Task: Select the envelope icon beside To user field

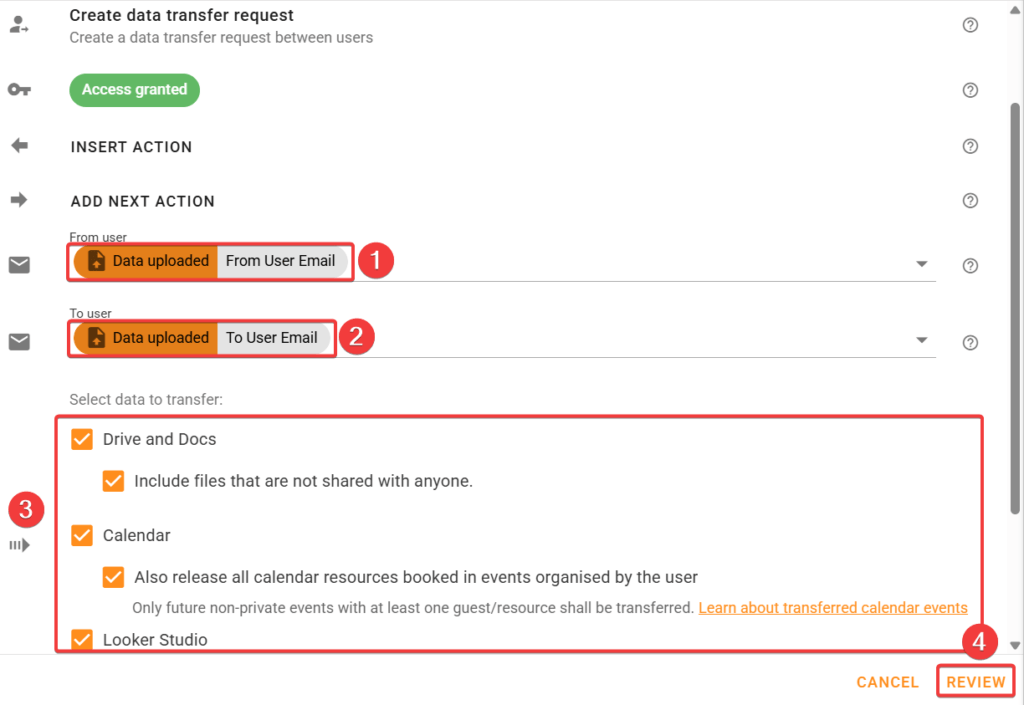Action: click(18, 341)
